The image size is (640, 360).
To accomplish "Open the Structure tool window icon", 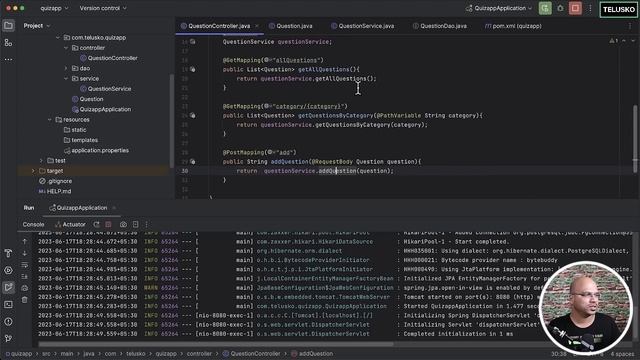I will click(8, 42).
